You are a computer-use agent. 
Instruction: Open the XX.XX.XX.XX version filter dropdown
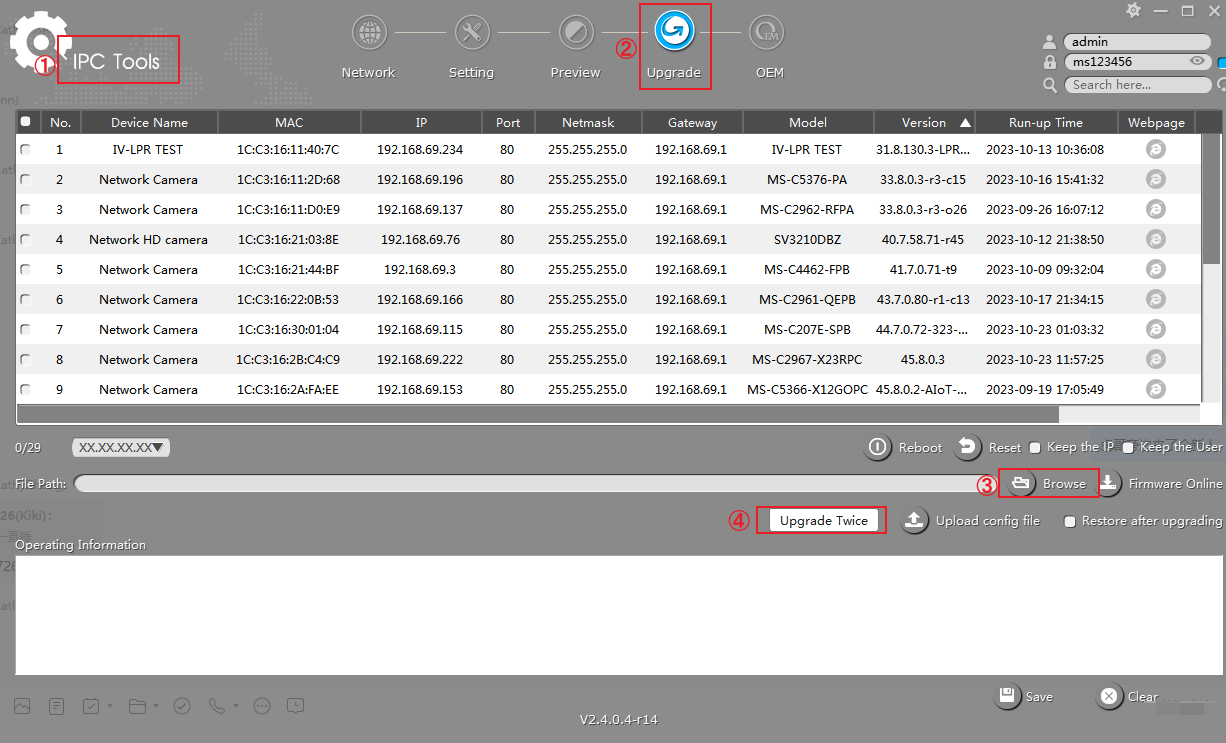click(x=121, y=447)
